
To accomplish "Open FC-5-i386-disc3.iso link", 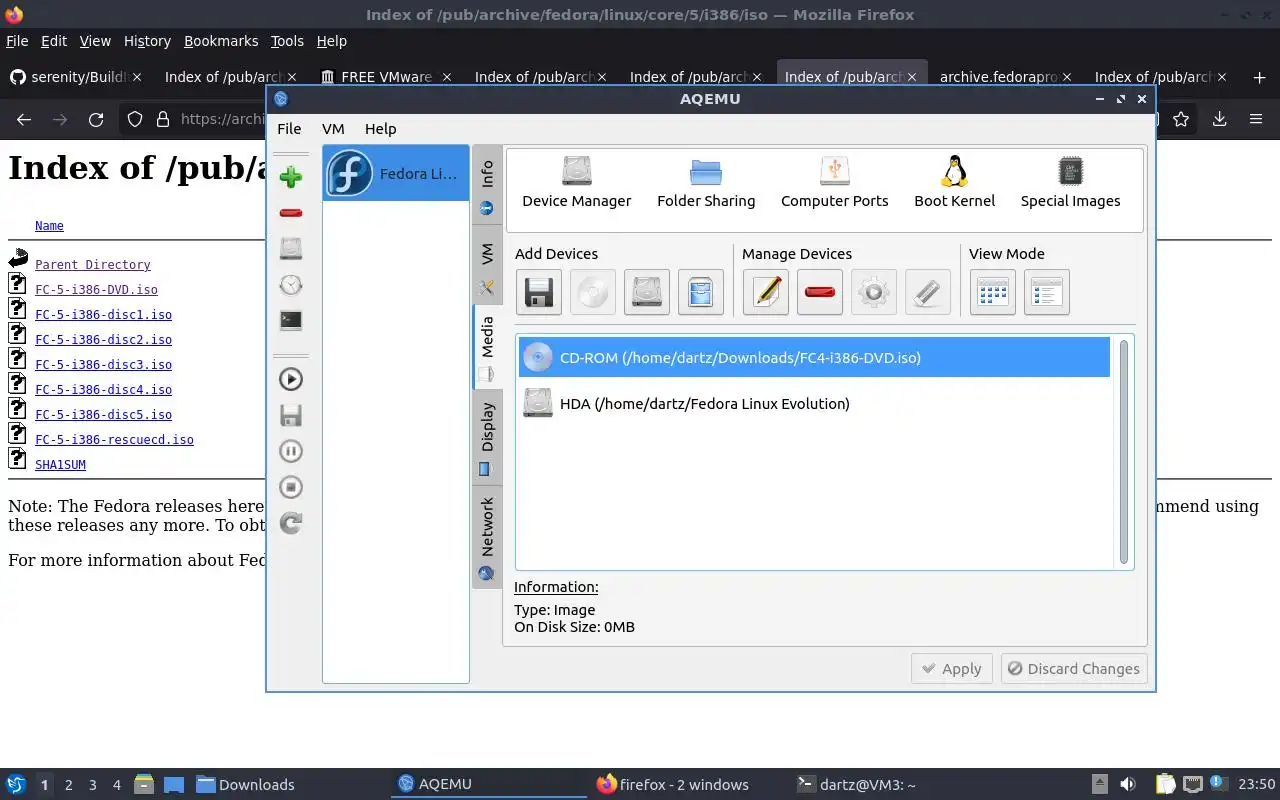I will coord(103,365).
